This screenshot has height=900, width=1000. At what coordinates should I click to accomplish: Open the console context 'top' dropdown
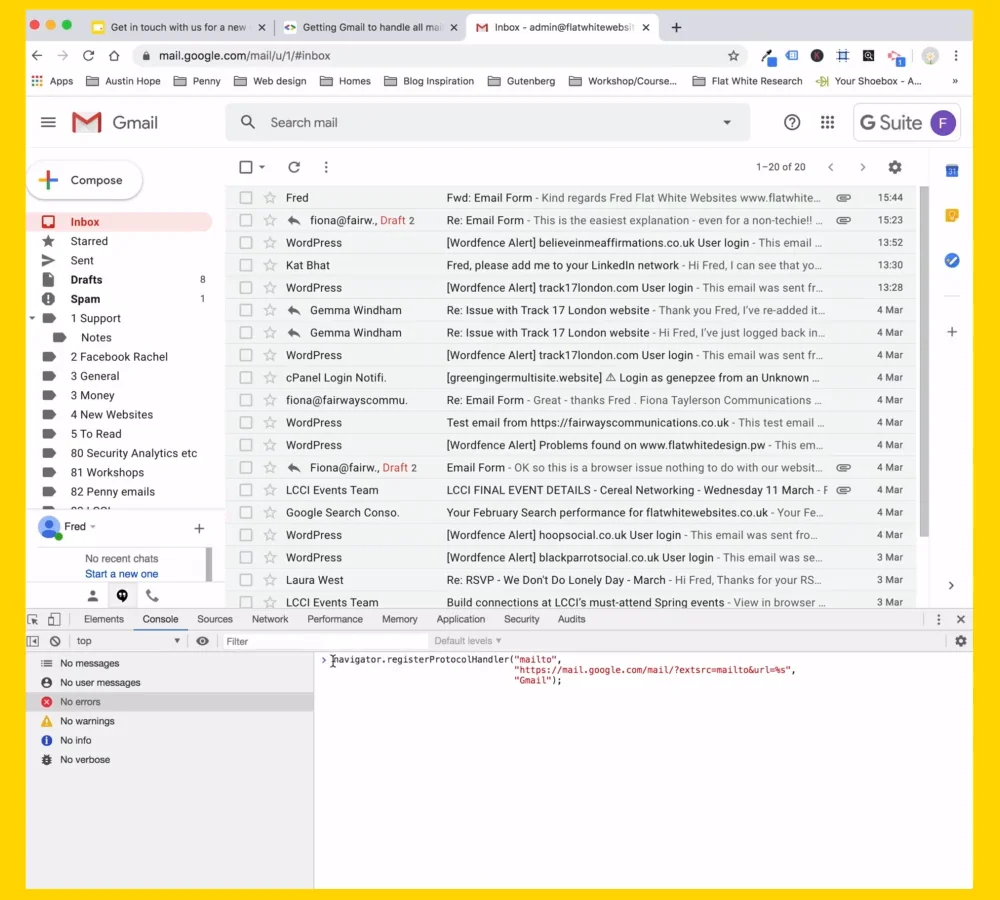(128, 641)
